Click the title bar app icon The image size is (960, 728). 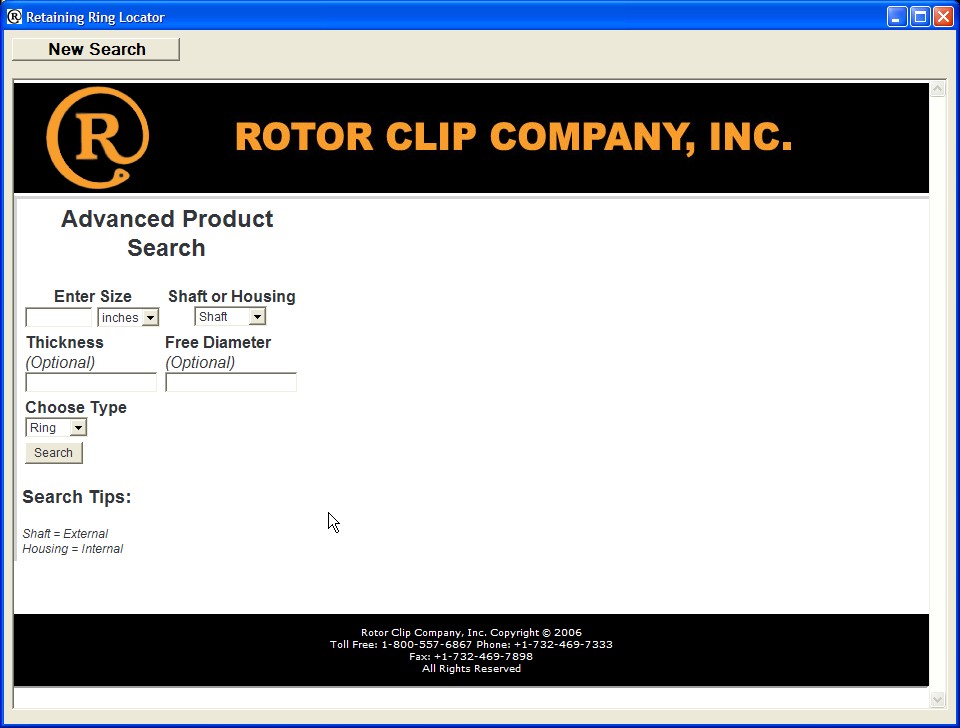coord(13,17)
